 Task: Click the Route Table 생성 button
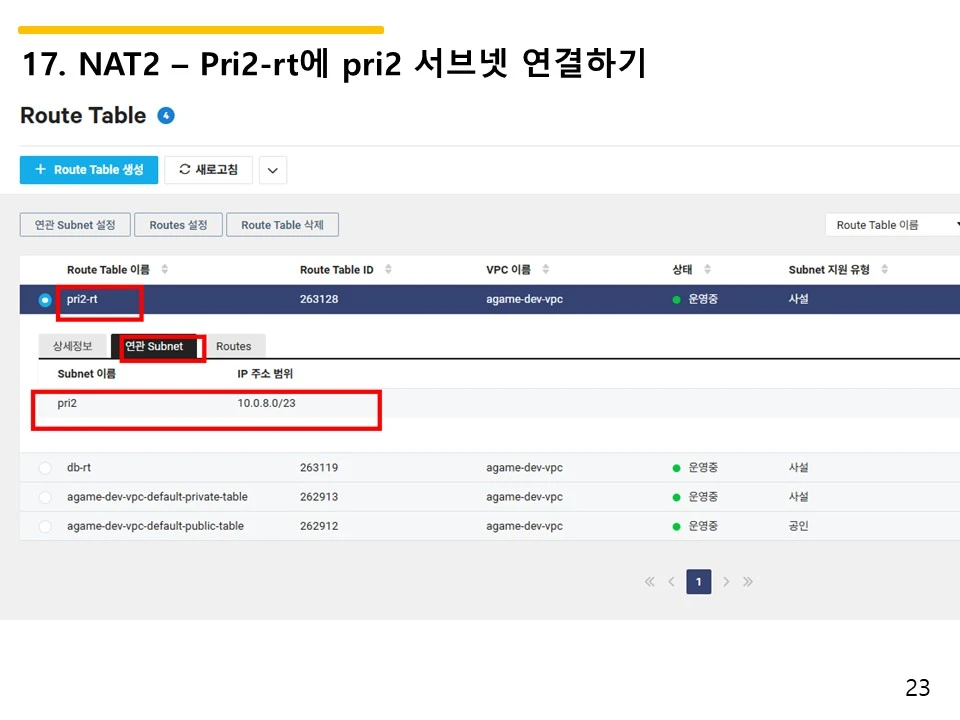88,169
